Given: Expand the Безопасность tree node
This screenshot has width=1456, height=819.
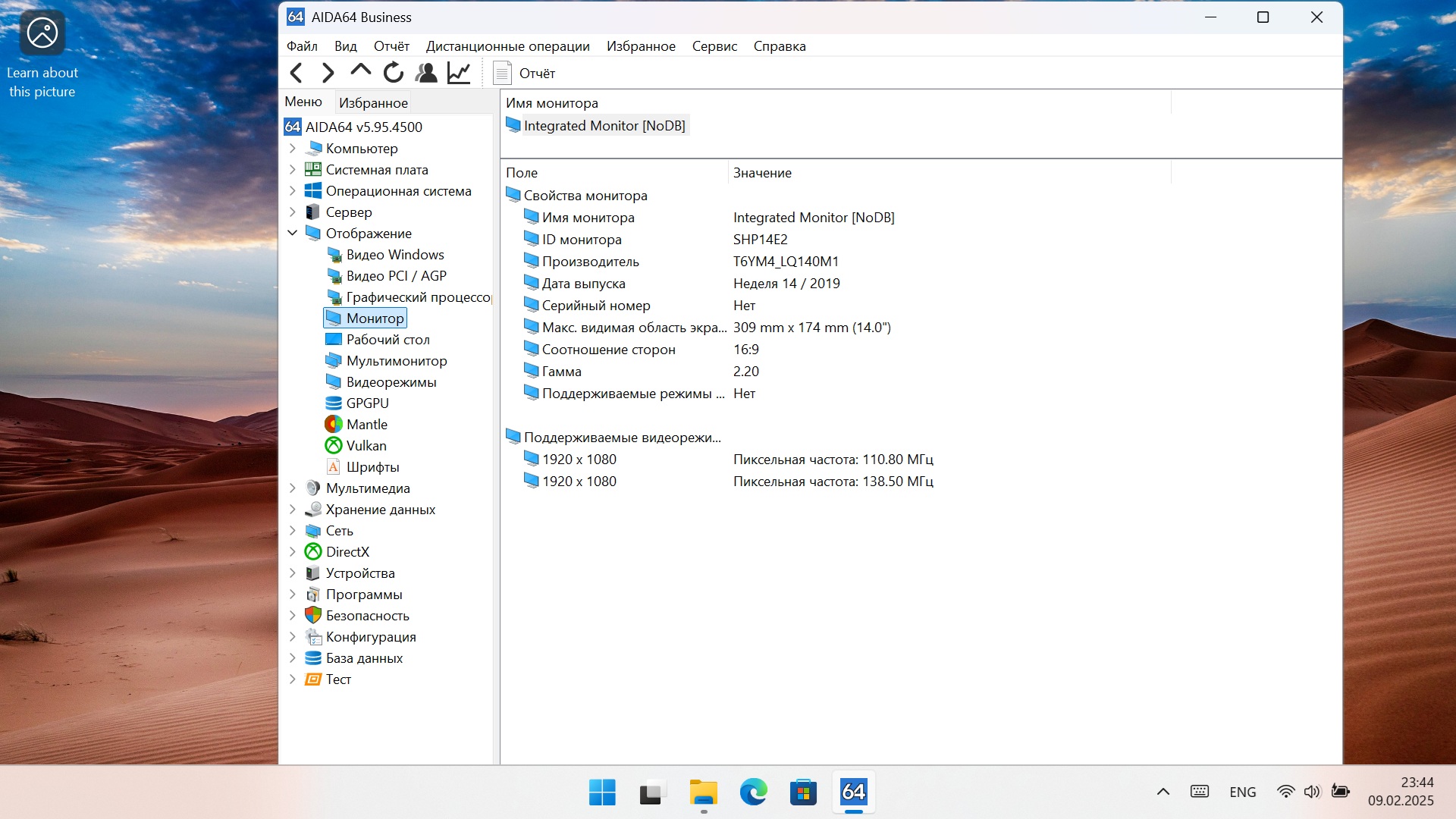Looking at the screenshot, I should [293, 616].
